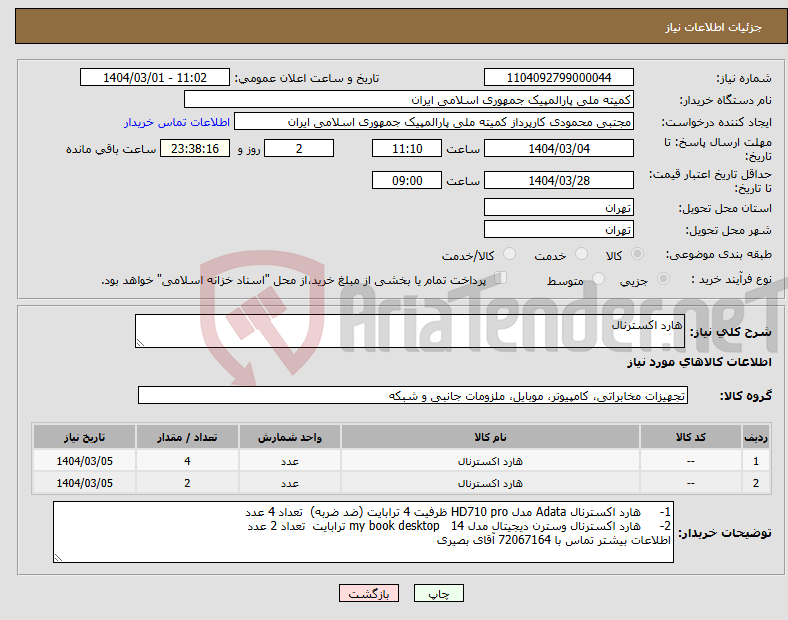Toggle the اسناد خزانه اسلامی payment checkbox
This screenshot has height=620, width=788.
tap(501, 278)
